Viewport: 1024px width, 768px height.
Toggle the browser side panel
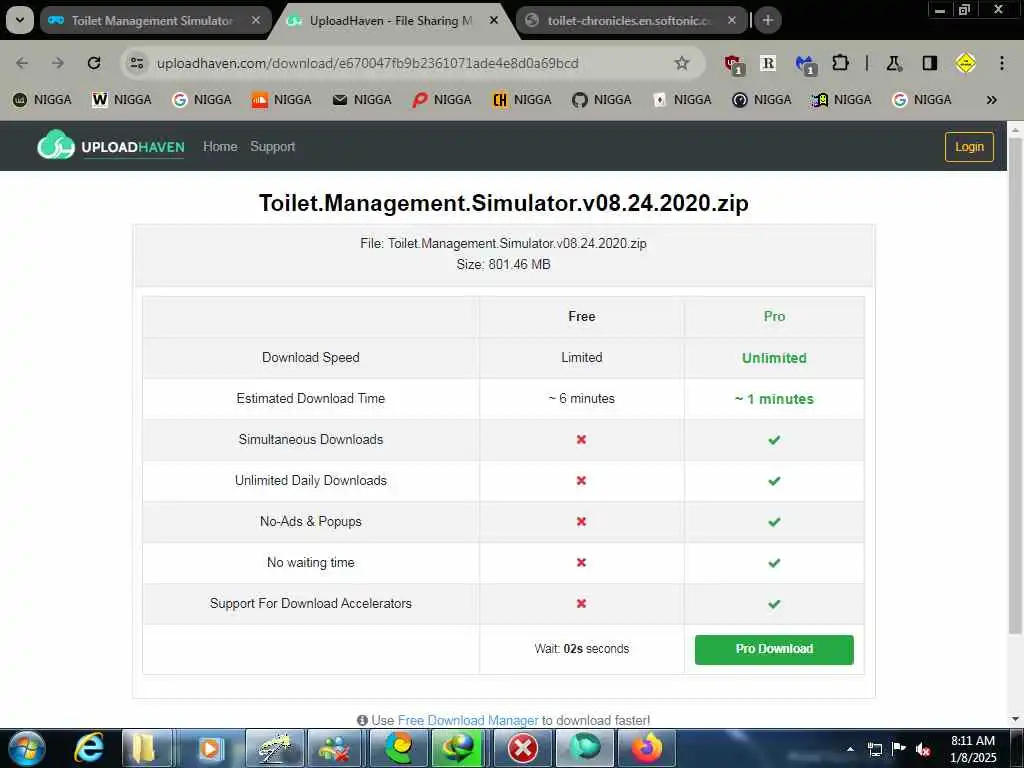930,63
